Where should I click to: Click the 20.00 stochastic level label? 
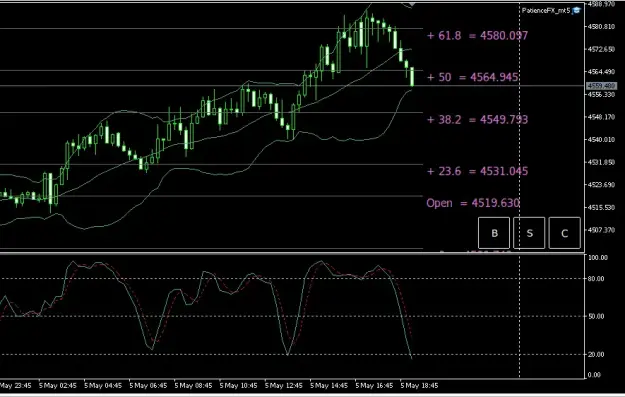(x=596, y=354)
